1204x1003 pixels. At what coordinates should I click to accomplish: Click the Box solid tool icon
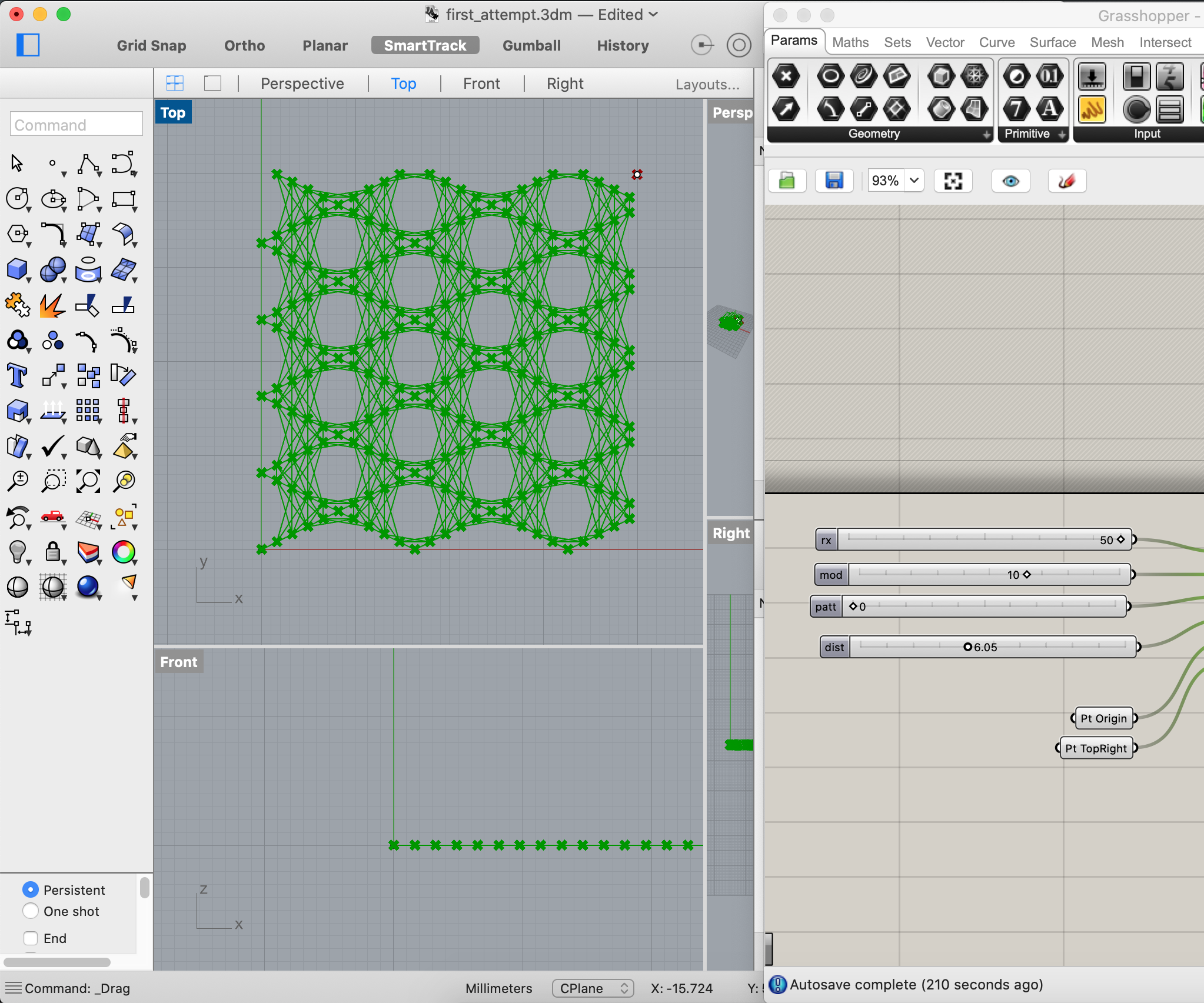(17, 269)
